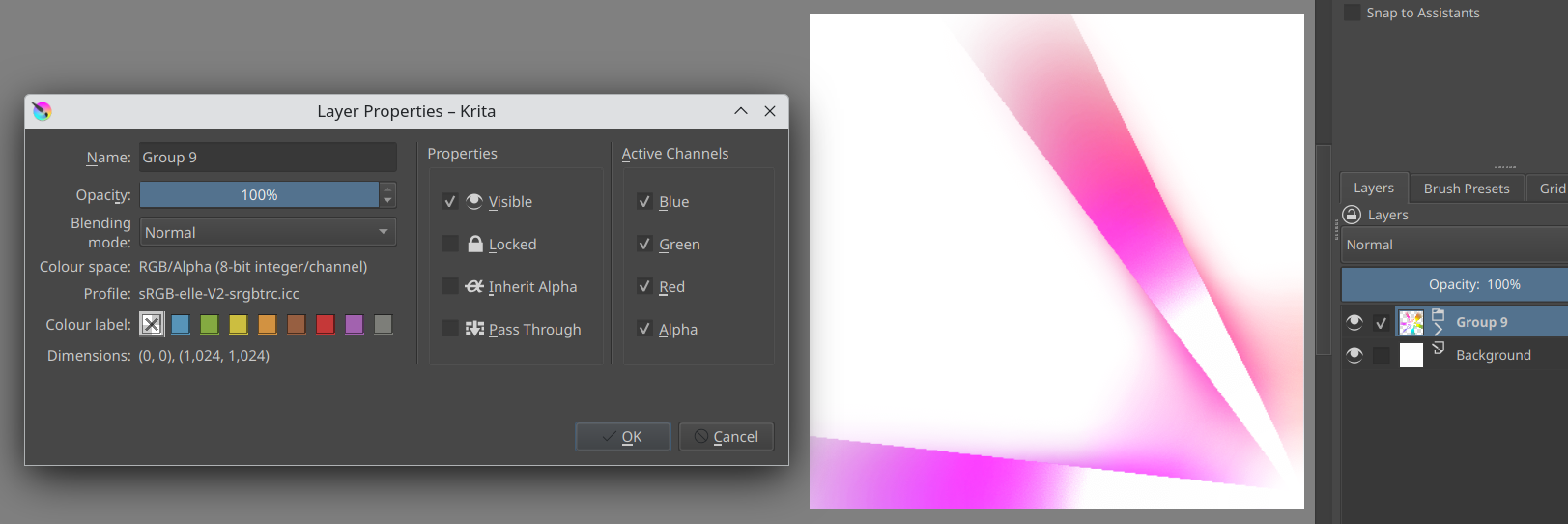Close the Layer Properties dialog
Image resolution: width=1568 pixels, height=524 pixels.
[x=770, y=111]
